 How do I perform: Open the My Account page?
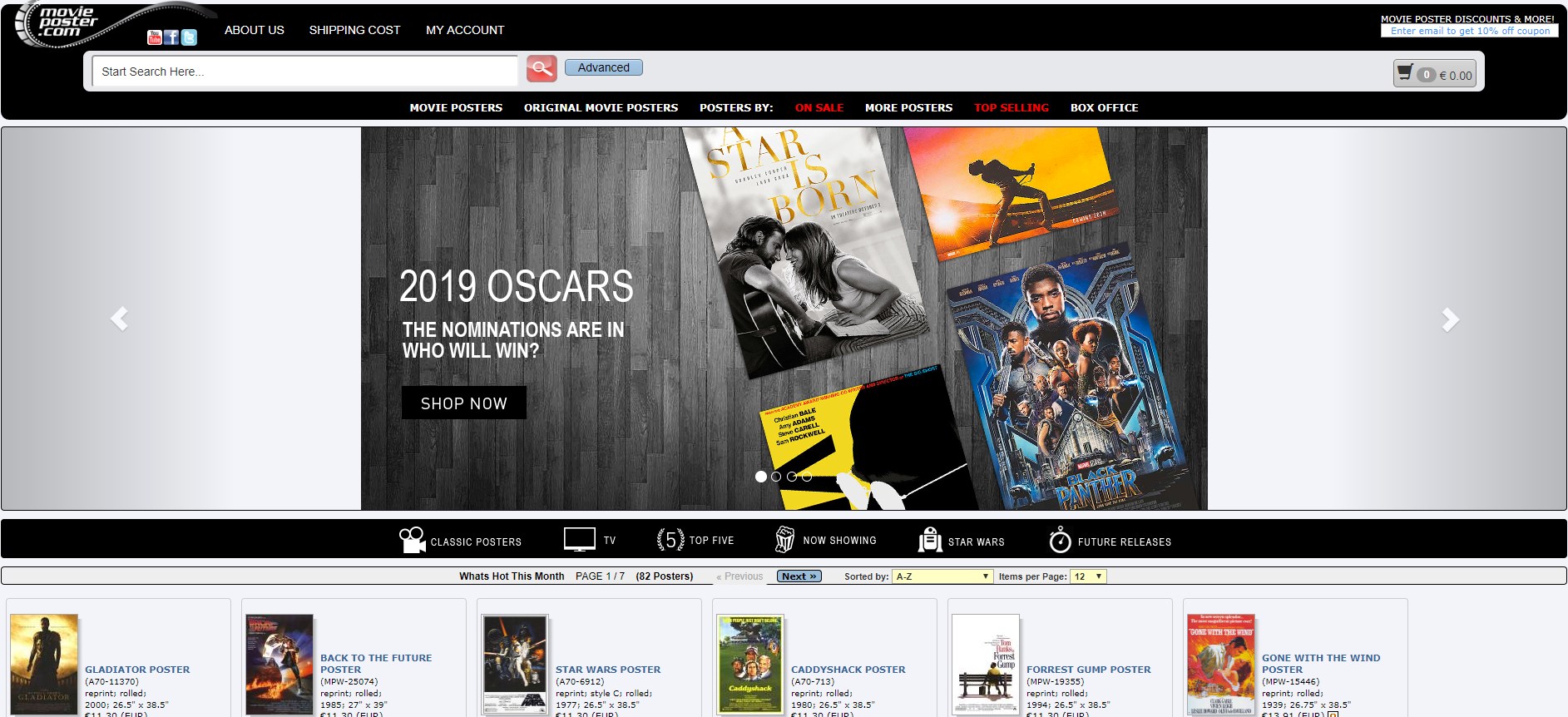pos(465,30)
